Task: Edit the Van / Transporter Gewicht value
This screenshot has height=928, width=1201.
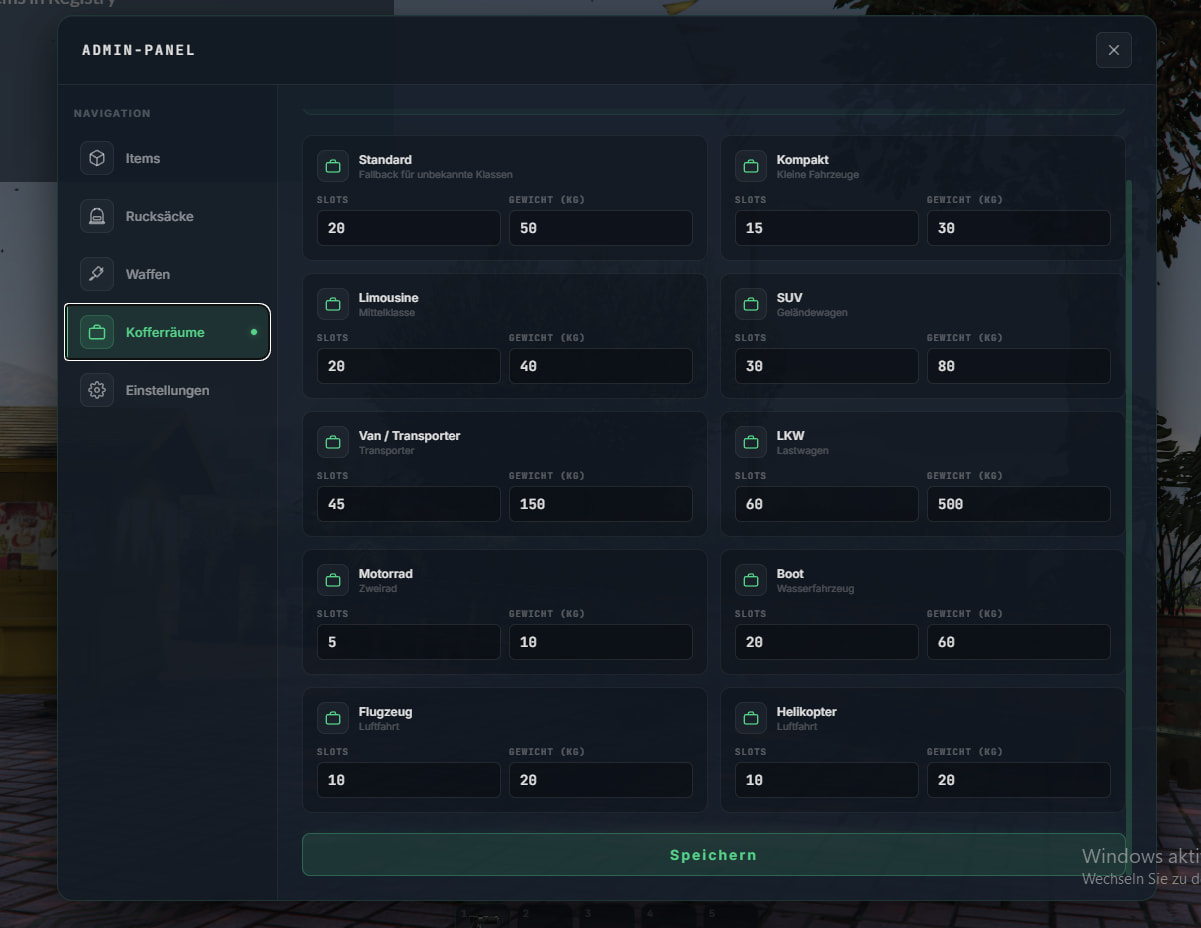Action: point(601,504)
